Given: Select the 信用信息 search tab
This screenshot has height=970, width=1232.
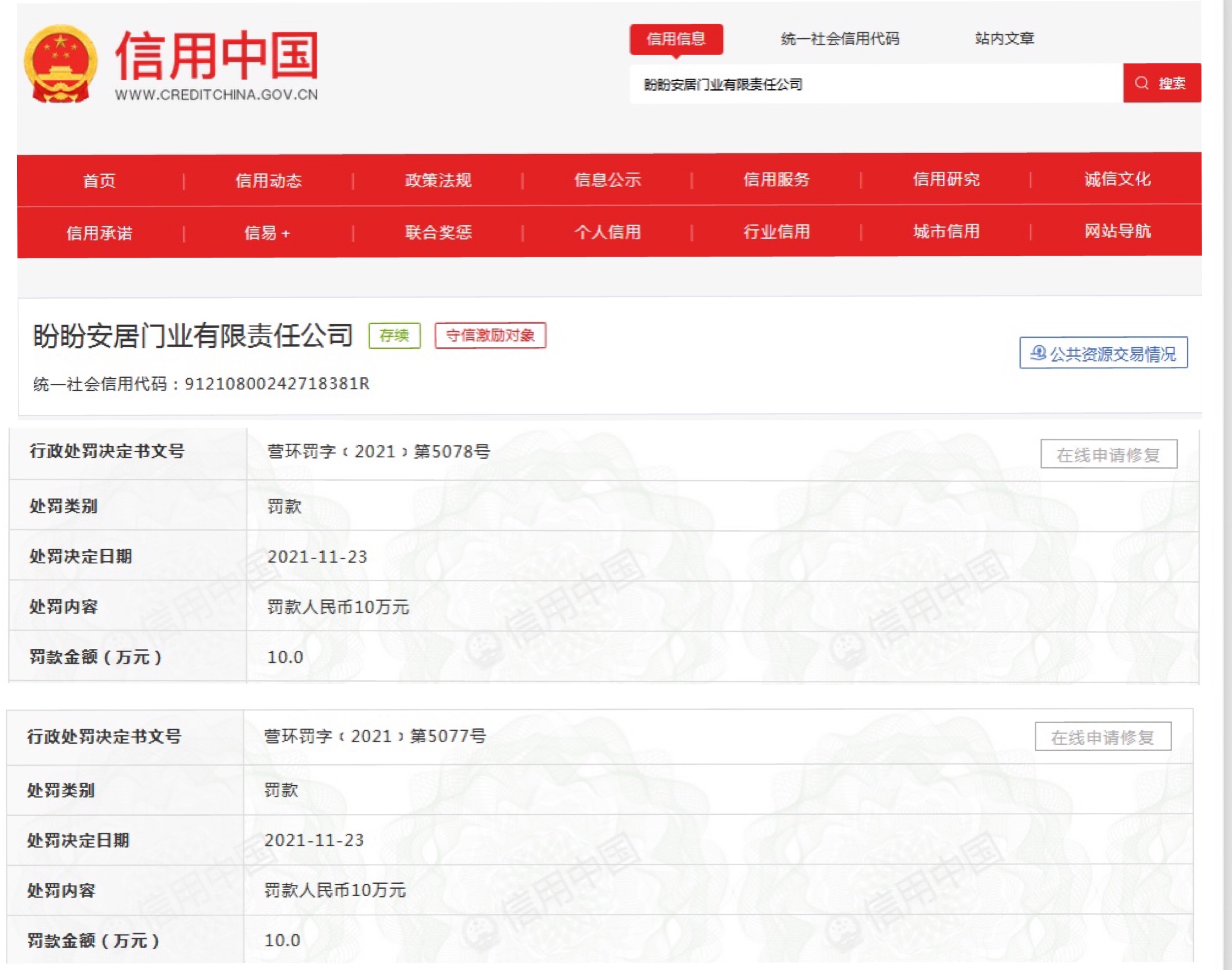Looking at the screenshot, I should [676, 38].
